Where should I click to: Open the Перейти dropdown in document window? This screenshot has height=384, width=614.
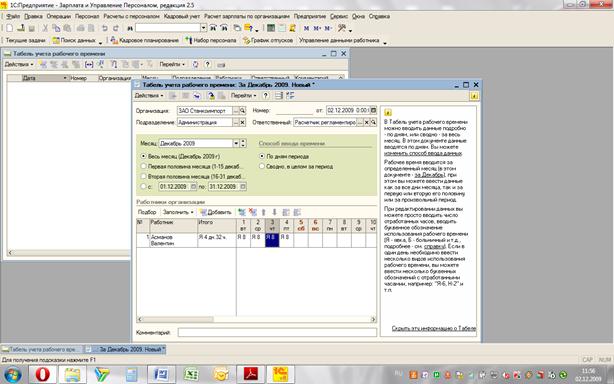[x=243, y=96]
